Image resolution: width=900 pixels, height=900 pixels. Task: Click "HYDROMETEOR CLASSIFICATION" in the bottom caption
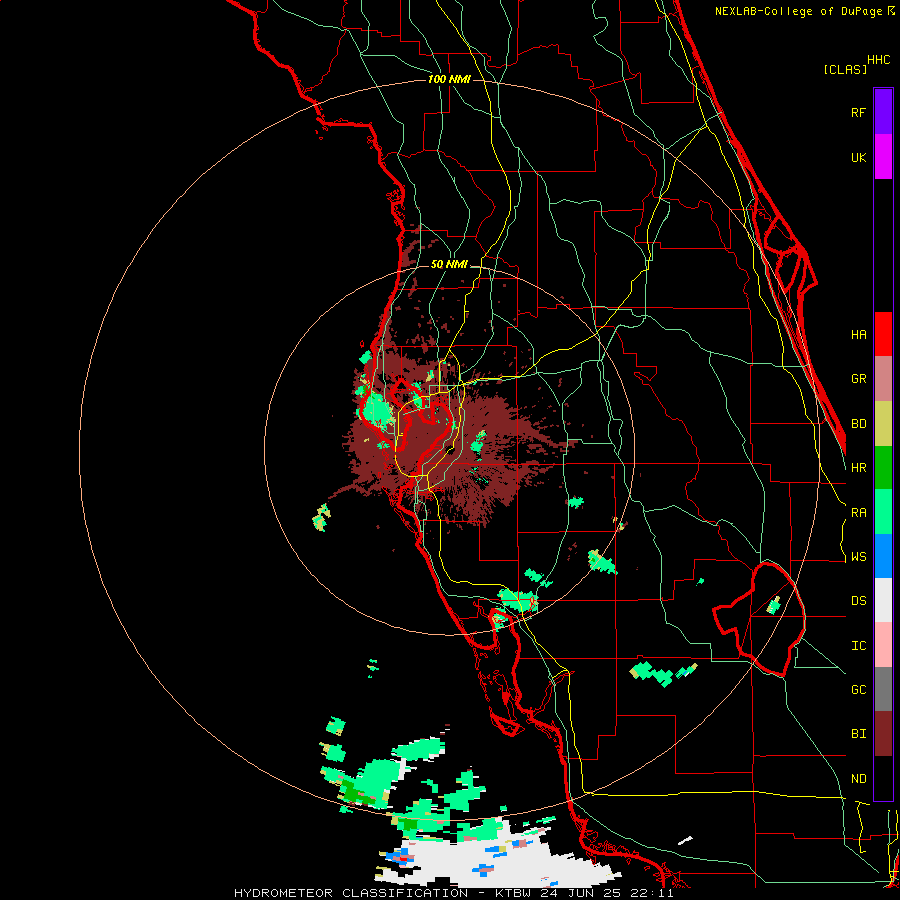(351, 893)
